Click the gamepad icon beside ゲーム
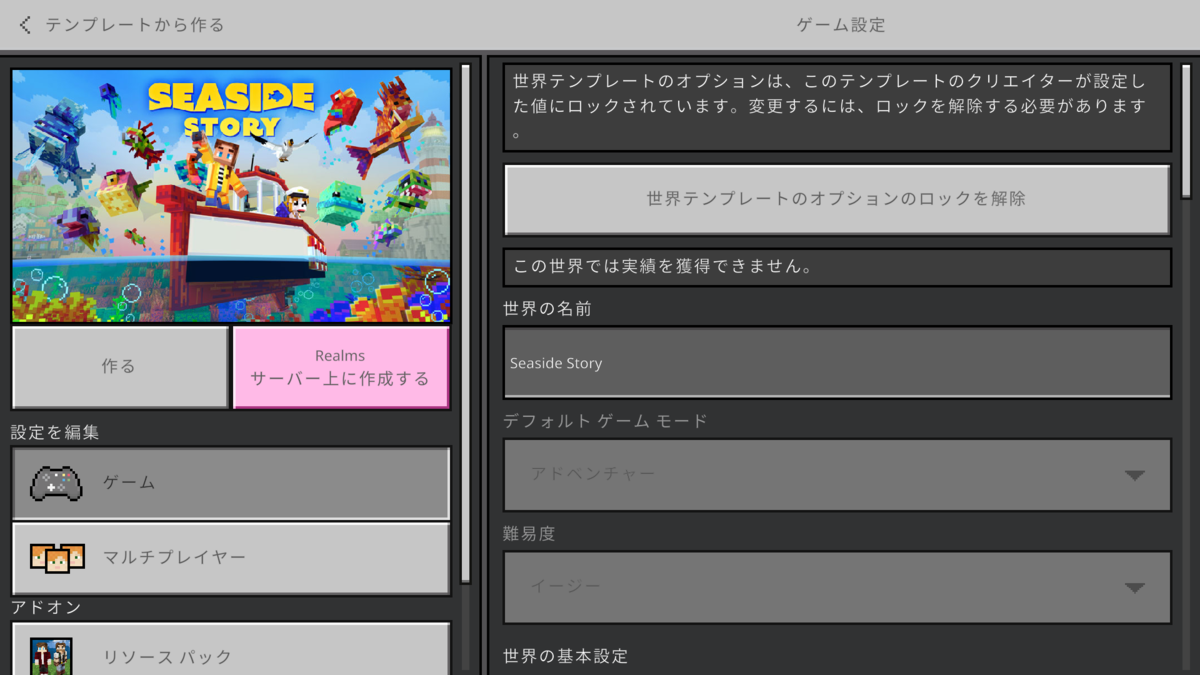This screenshot has width=1200, height=675. click(56, 483)
